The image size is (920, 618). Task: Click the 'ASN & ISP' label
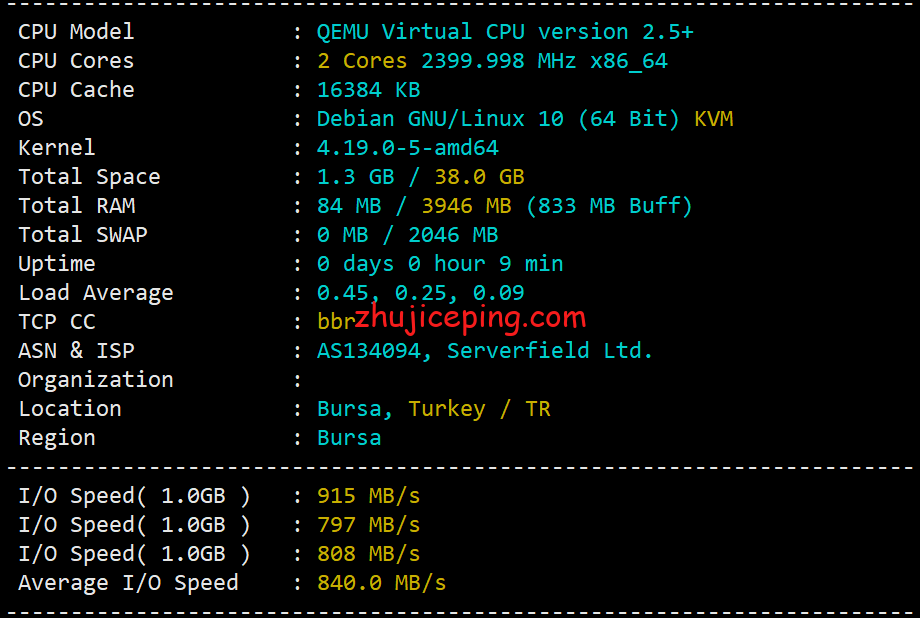coord(76,350)
